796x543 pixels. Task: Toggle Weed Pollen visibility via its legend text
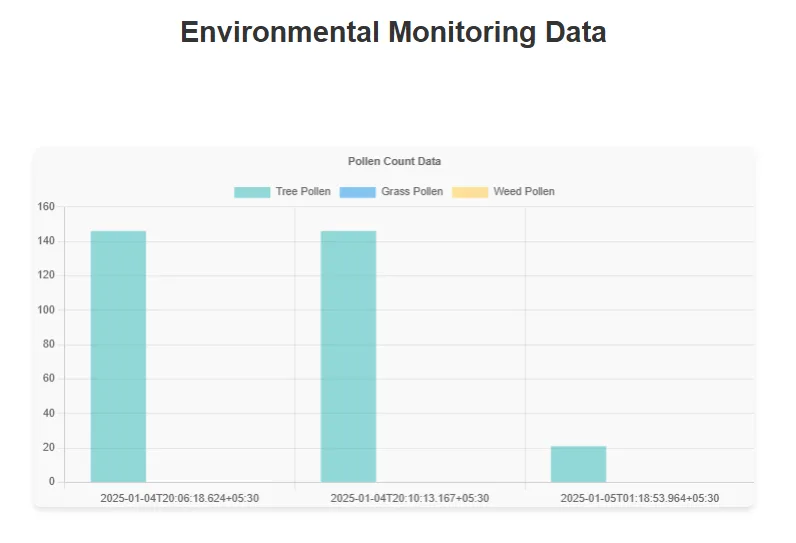tap(524, 192)
